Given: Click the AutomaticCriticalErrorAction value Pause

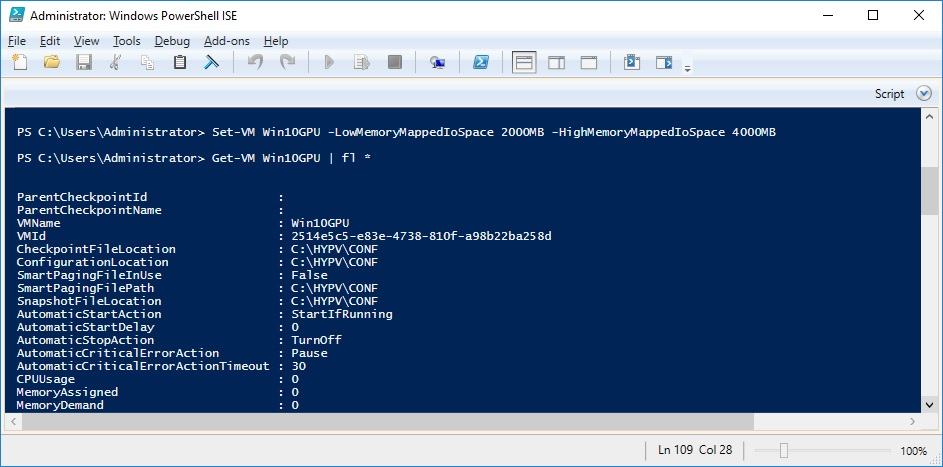Looking at the screenshot, I should [x=309, y=353].
